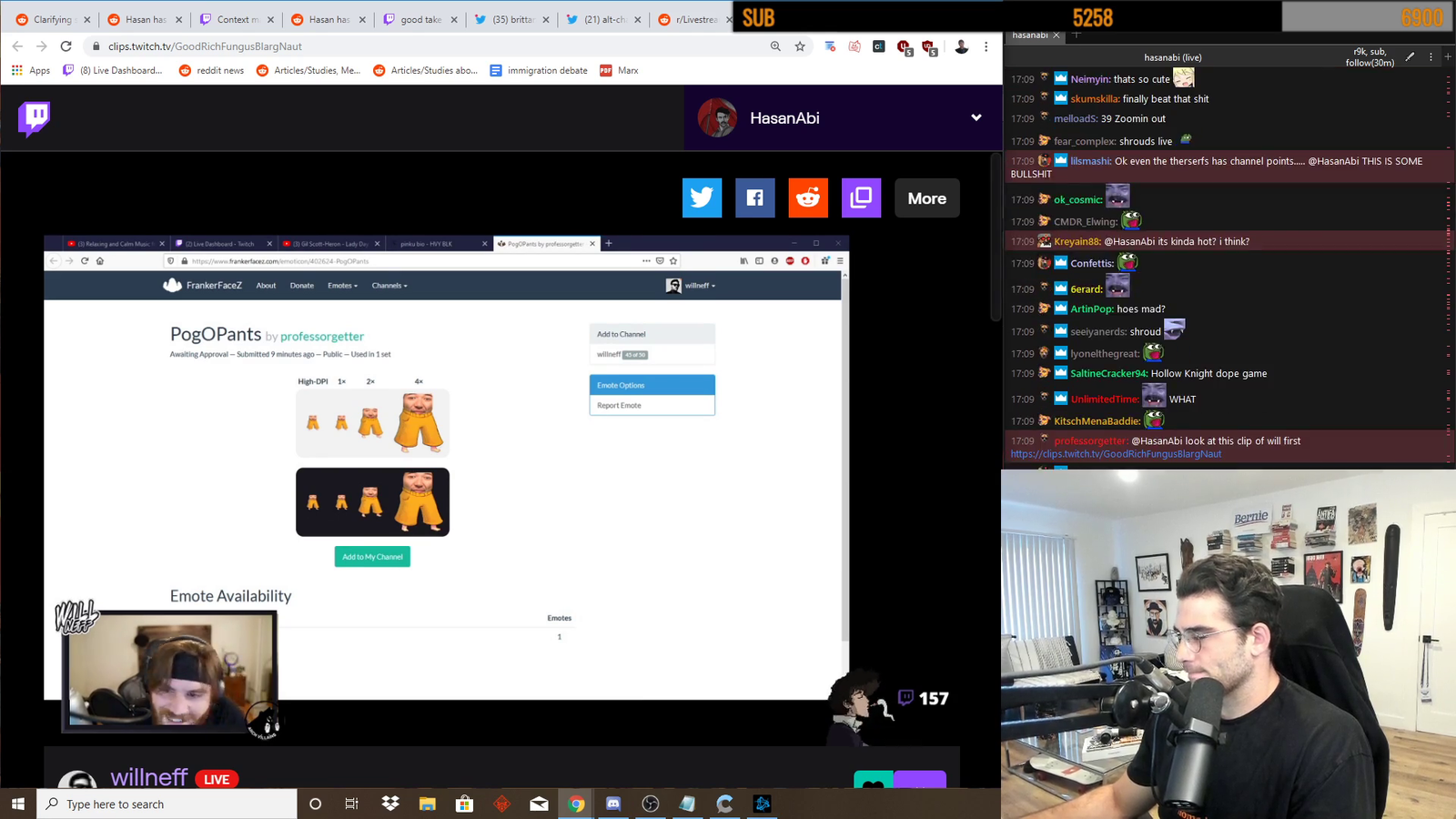This screenshot has height=819, width=1456.
Task: Click the willneff channel name
Action: click(x=149, y=777)
